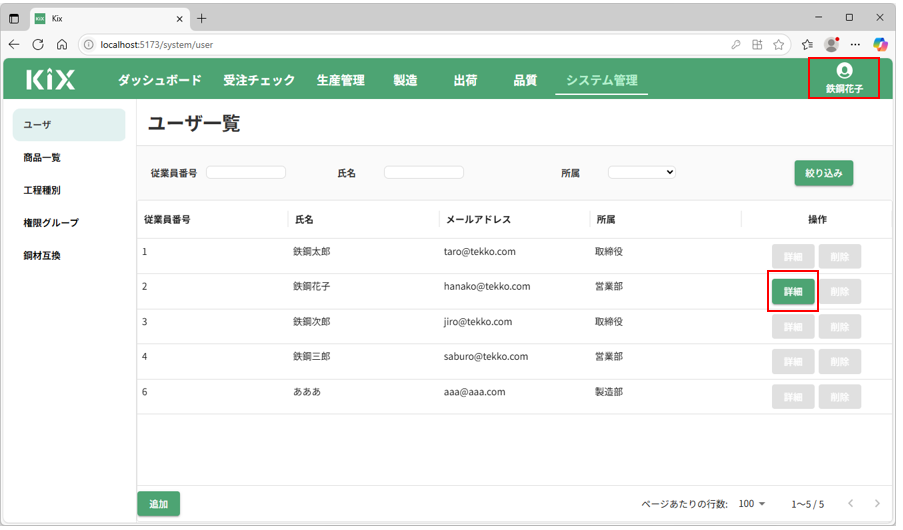The height and width of the screenshot is (530, 903).
Task: Click the 従業員番号 column header
Action: tap(167, 219)
